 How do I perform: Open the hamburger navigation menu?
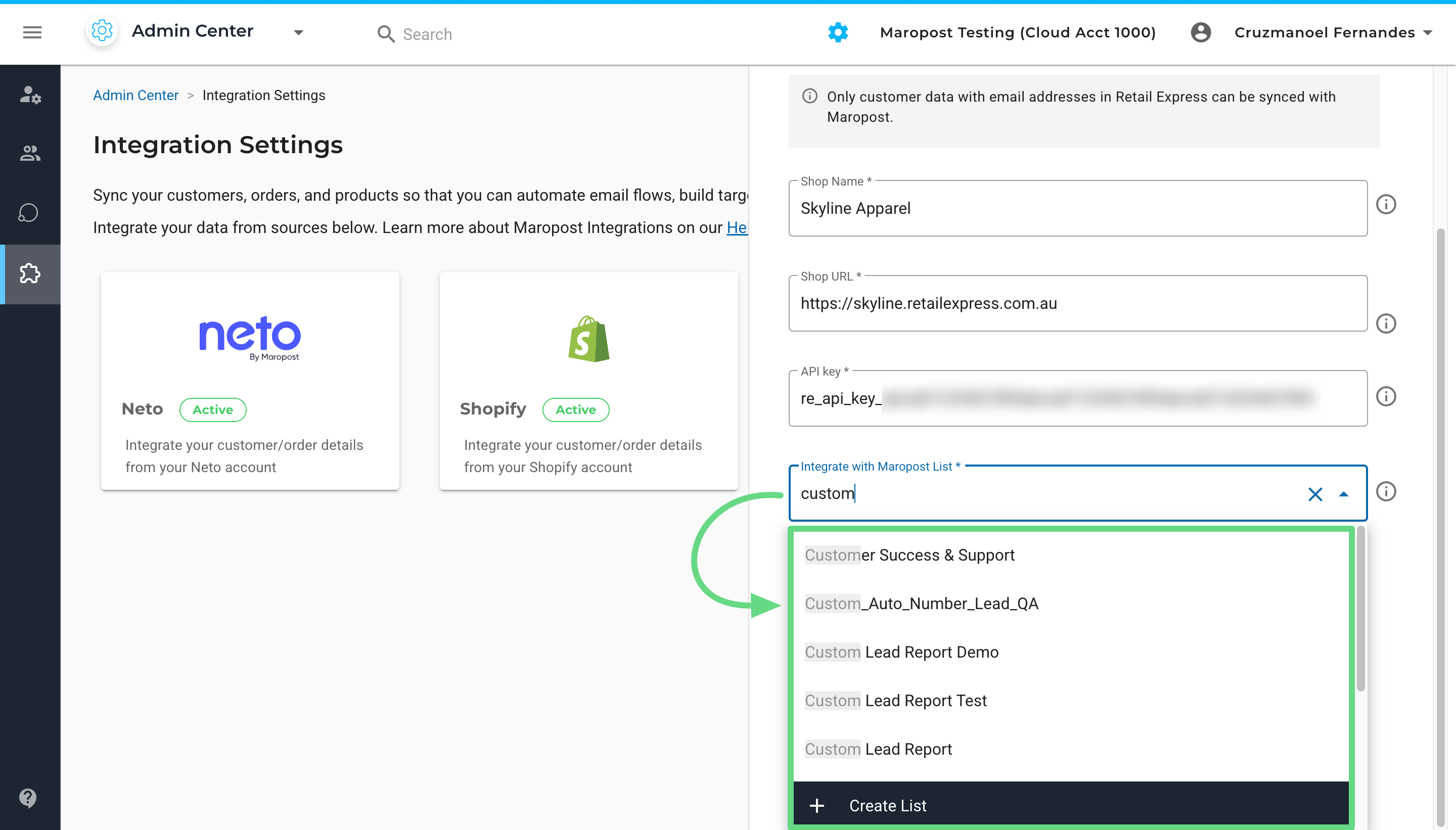click(x=32, y=32)
